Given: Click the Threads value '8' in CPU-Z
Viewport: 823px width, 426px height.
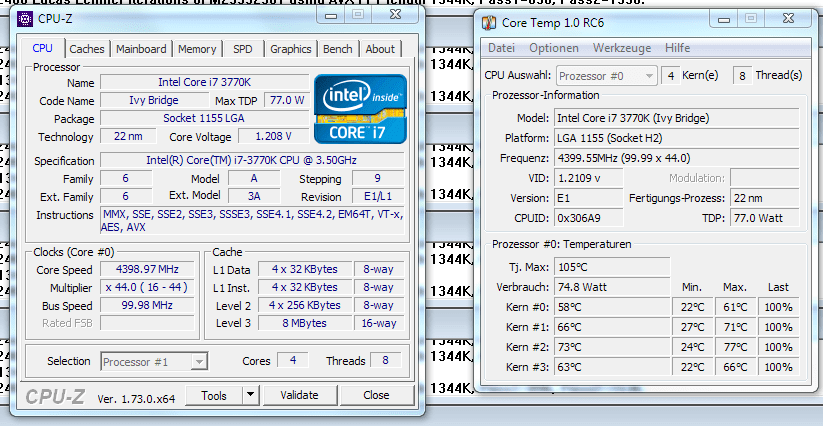Looking at the screenshot, I should coord(386,360).
